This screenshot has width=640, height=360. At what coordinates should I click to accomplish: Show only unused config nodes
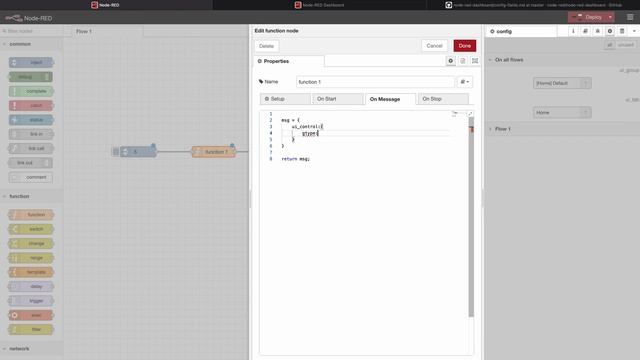click(626, 45)
